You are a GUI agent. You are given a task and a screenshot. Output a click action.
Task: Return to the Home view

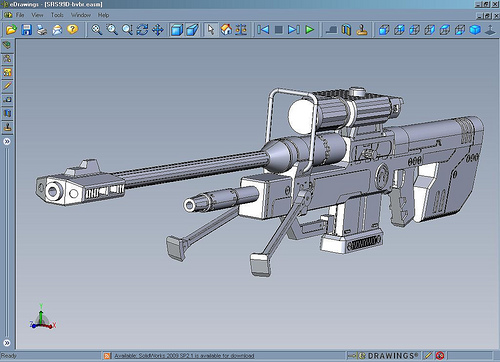click(x=226, y=30)
